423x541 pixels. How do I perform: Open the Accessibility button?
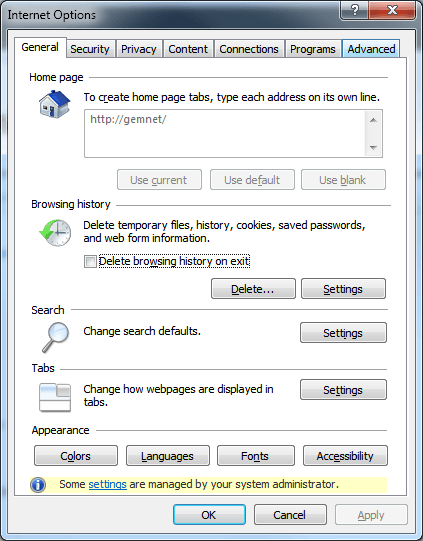click(x=345, y=456)
